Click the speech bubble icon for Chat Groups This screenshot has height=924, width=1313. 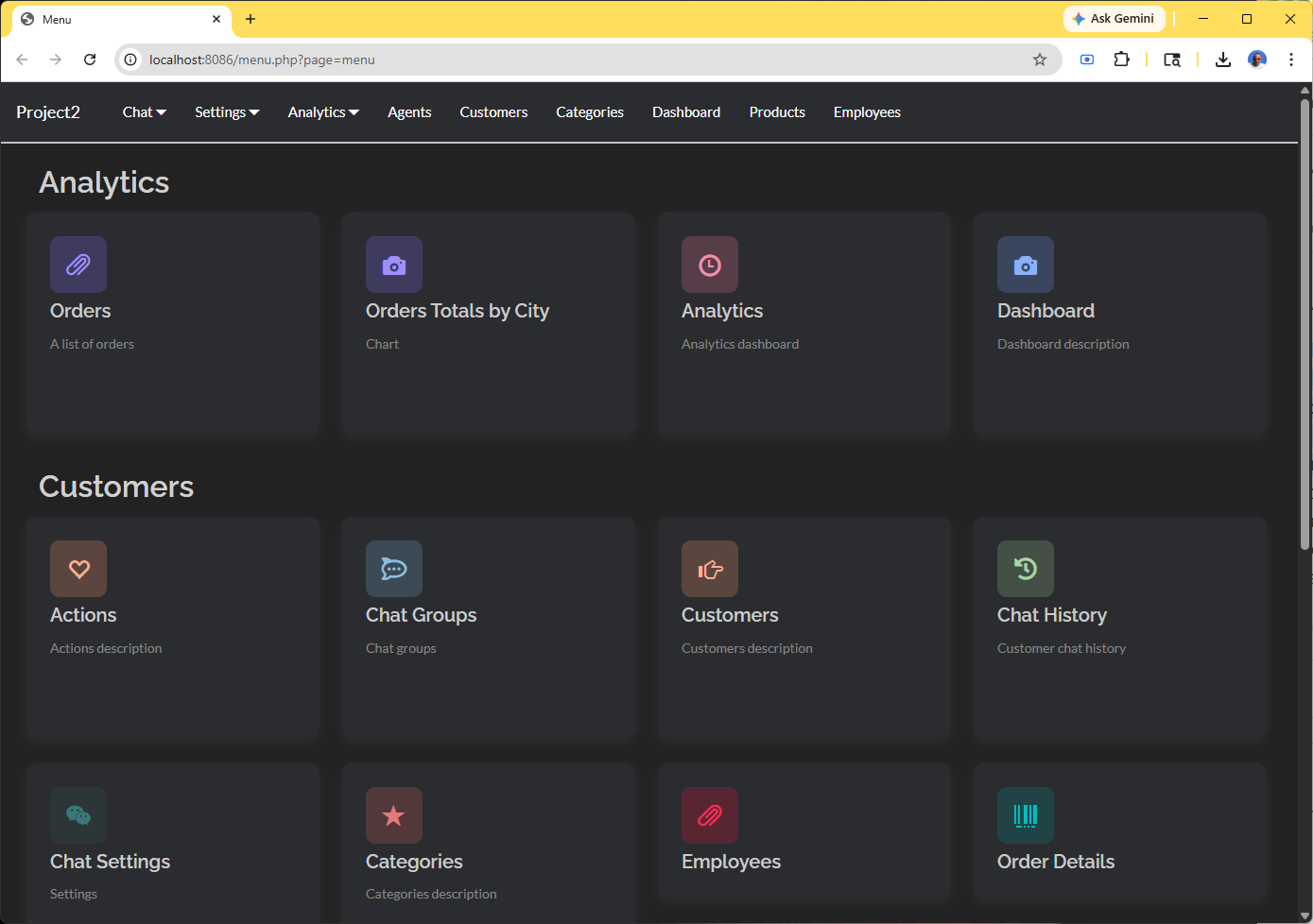coord(394,569)
